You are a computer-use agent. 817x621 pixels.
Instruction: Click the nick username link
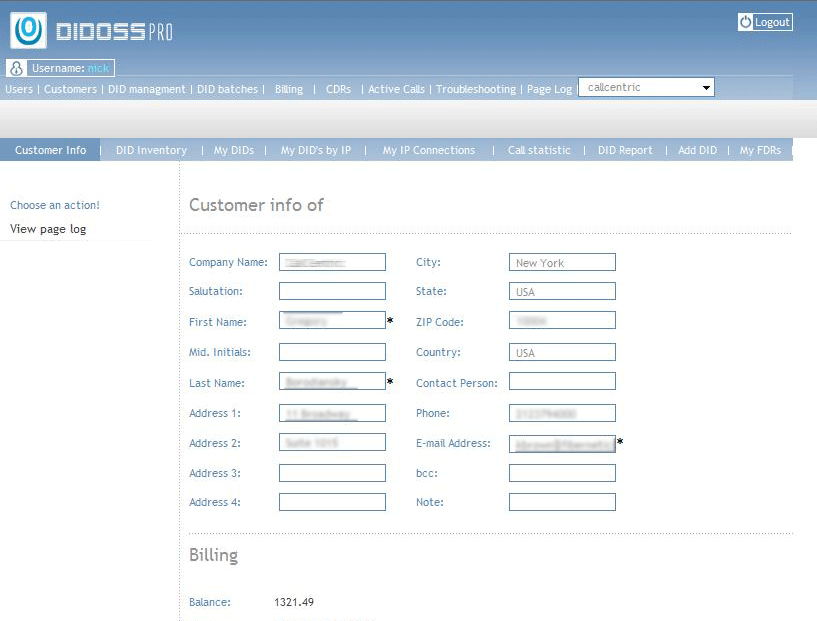(98, 68)
